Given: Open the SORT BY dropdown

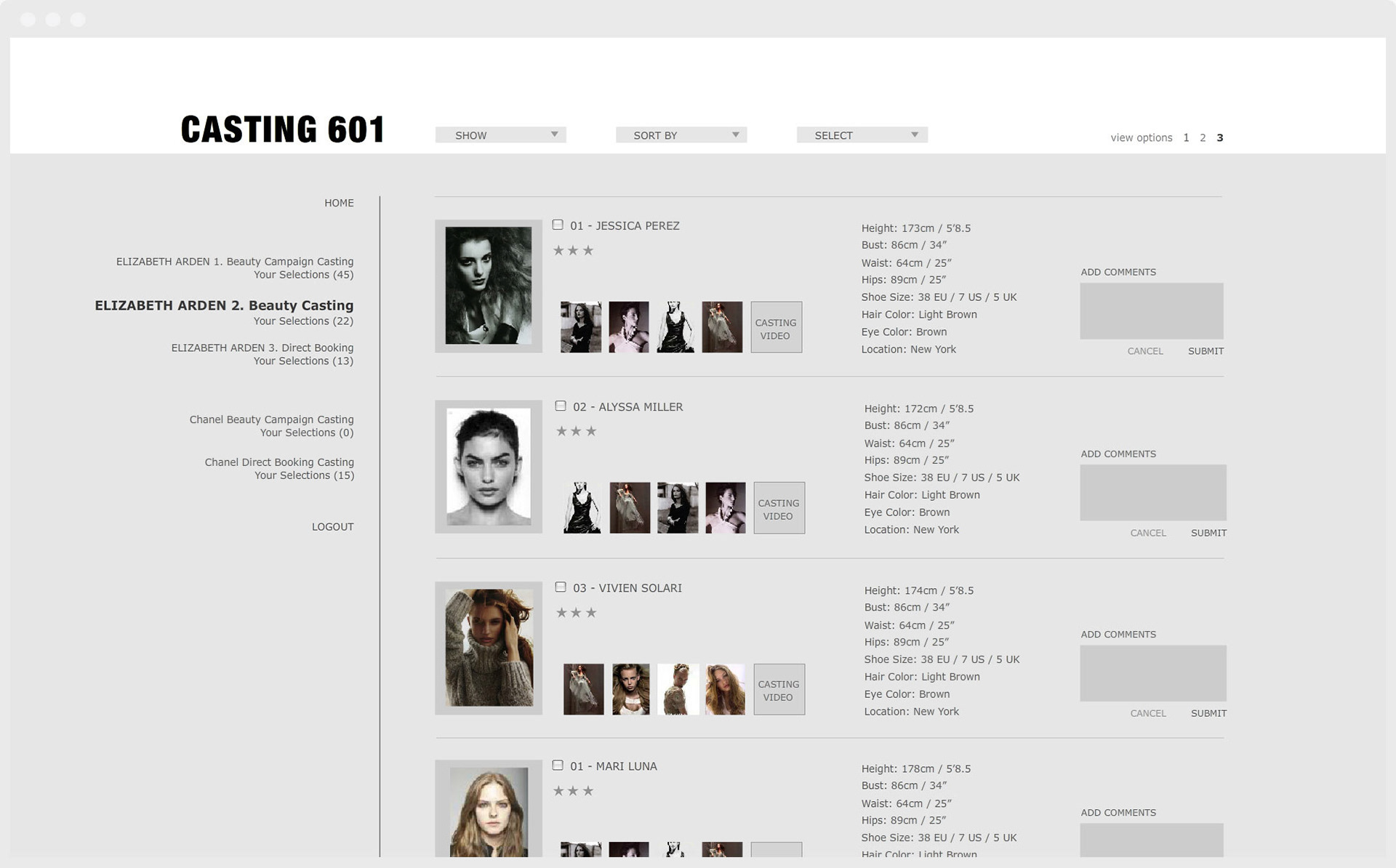Looking at the screenshot, I should [x=681, y=135].
